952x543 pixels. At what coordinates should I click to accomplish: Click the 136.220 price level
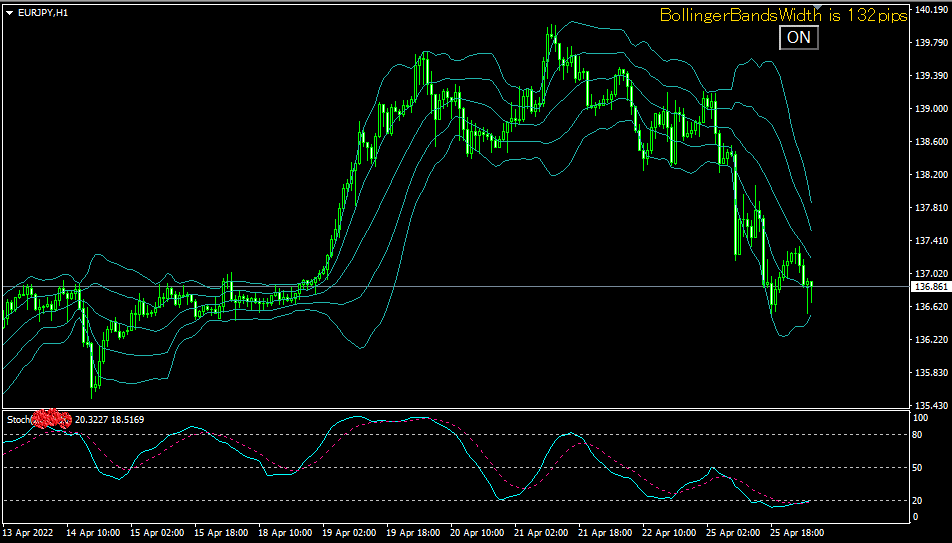pyautogui.click(x=931, y=340)
